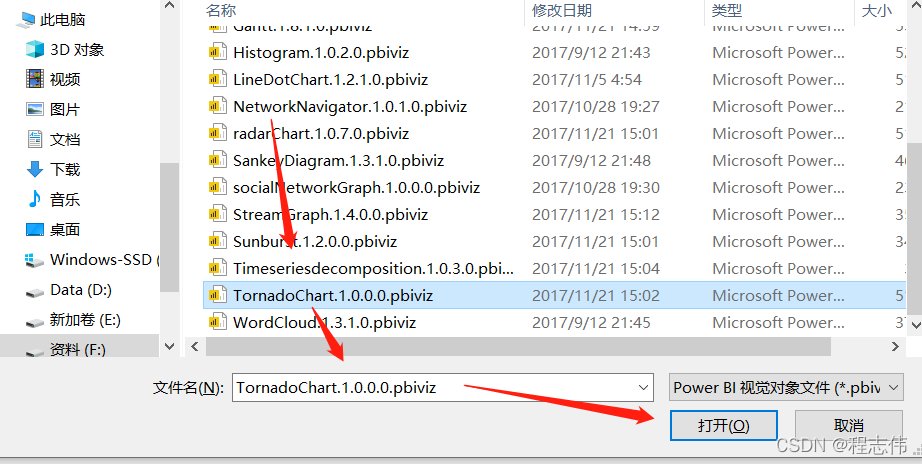Image resolution: width=922 pixels, height=464 pixels.
Task: Select radarChart.1.0.7.0.pbiviz in the list
Action: (x=321, y=133)
